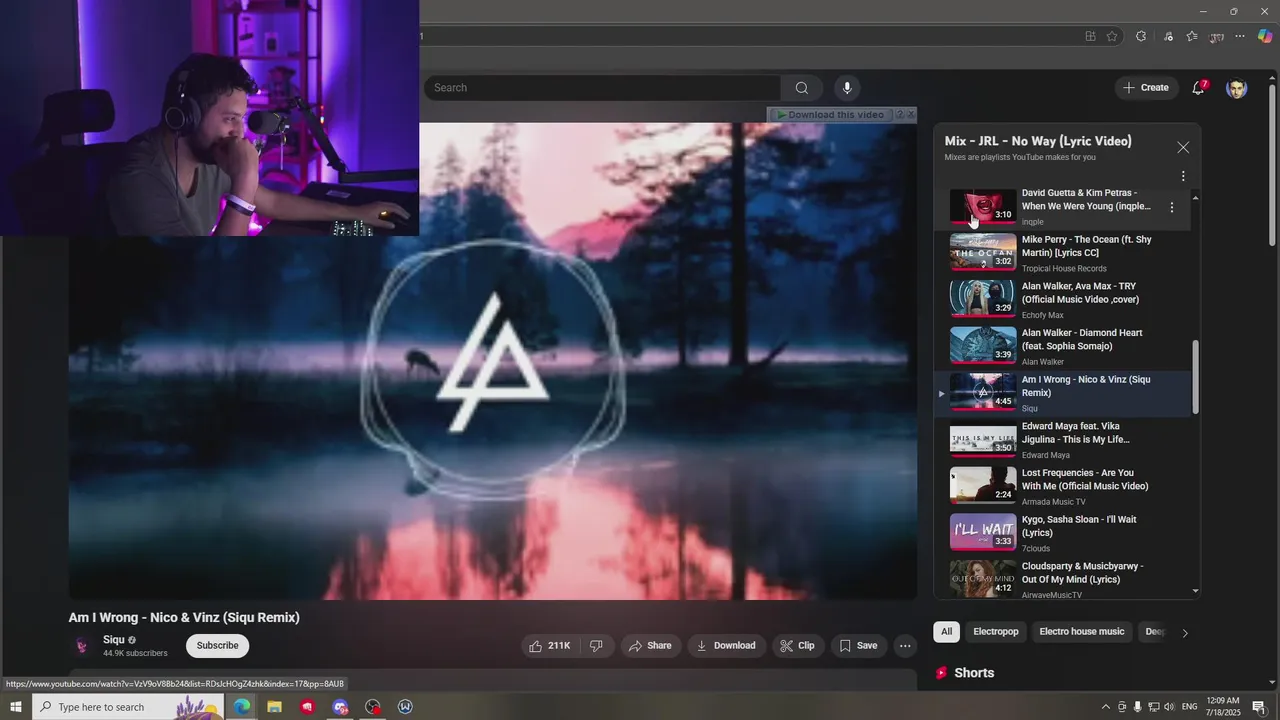Click the main video player
This screenshot has width=1280, height=720.
point(492,361)
